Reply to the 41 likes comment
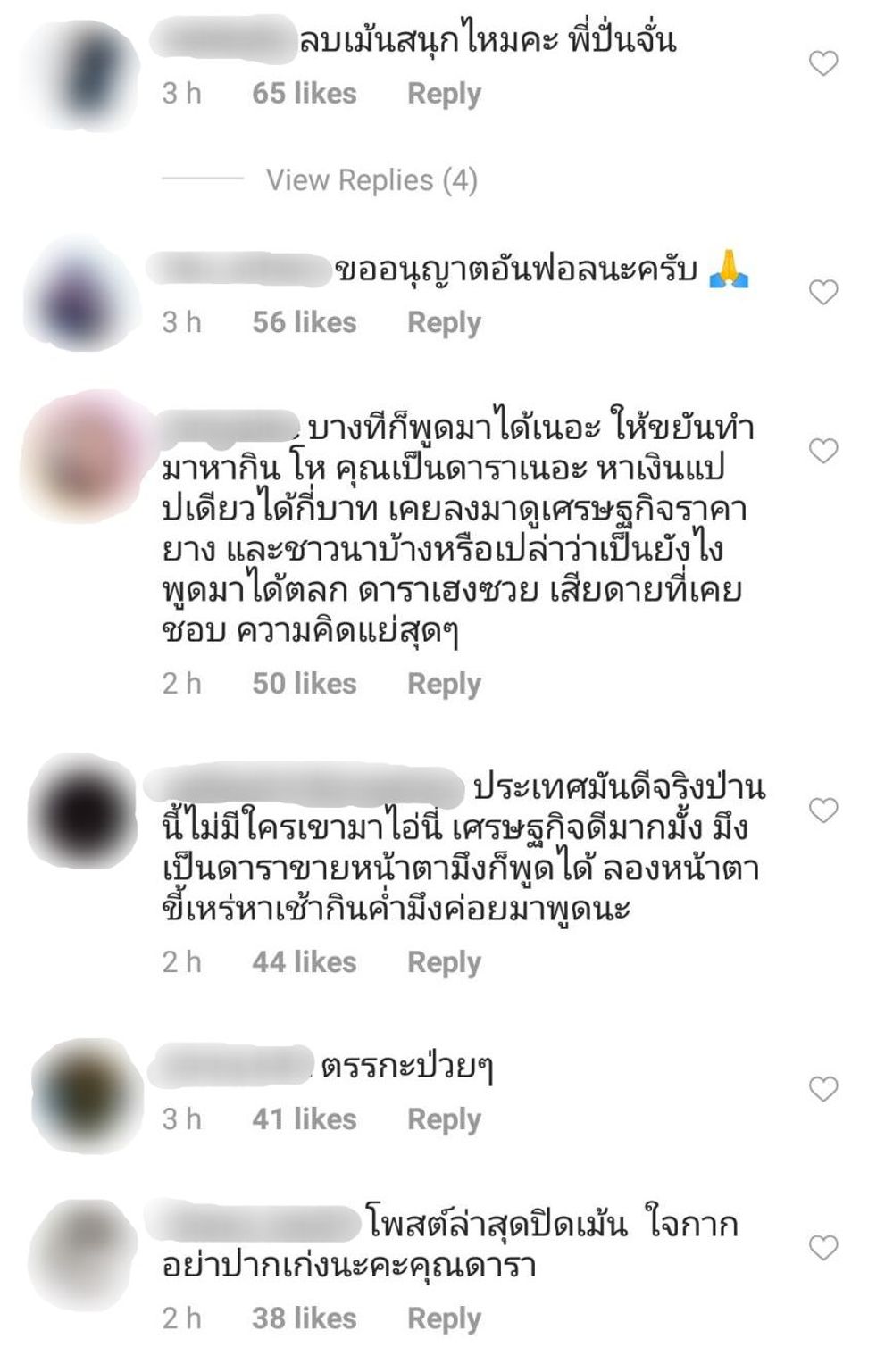893x1372 pixels. coord(444,1119)
